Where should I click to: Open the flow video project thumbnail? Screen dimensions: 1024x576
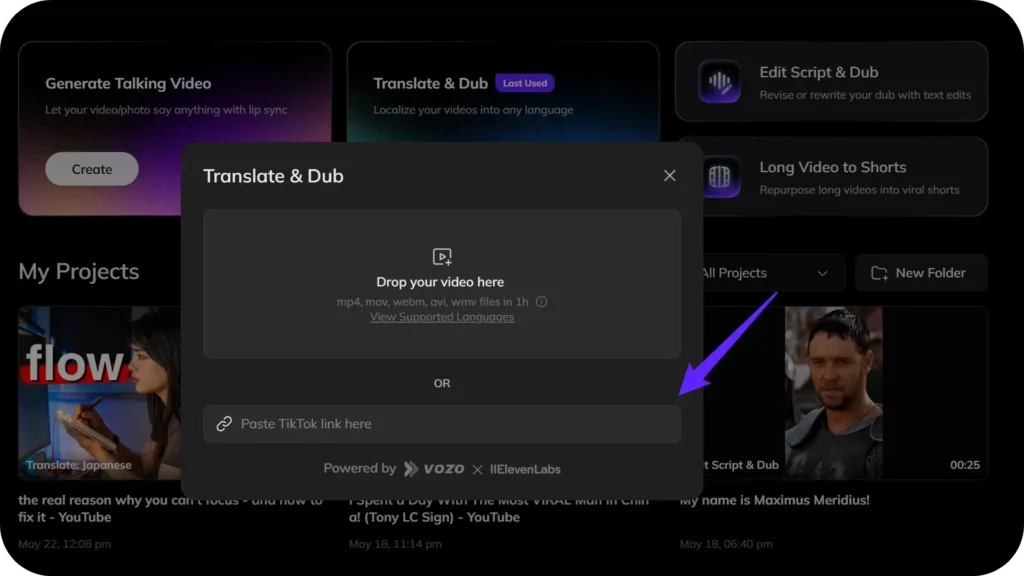tap(99, 392)
